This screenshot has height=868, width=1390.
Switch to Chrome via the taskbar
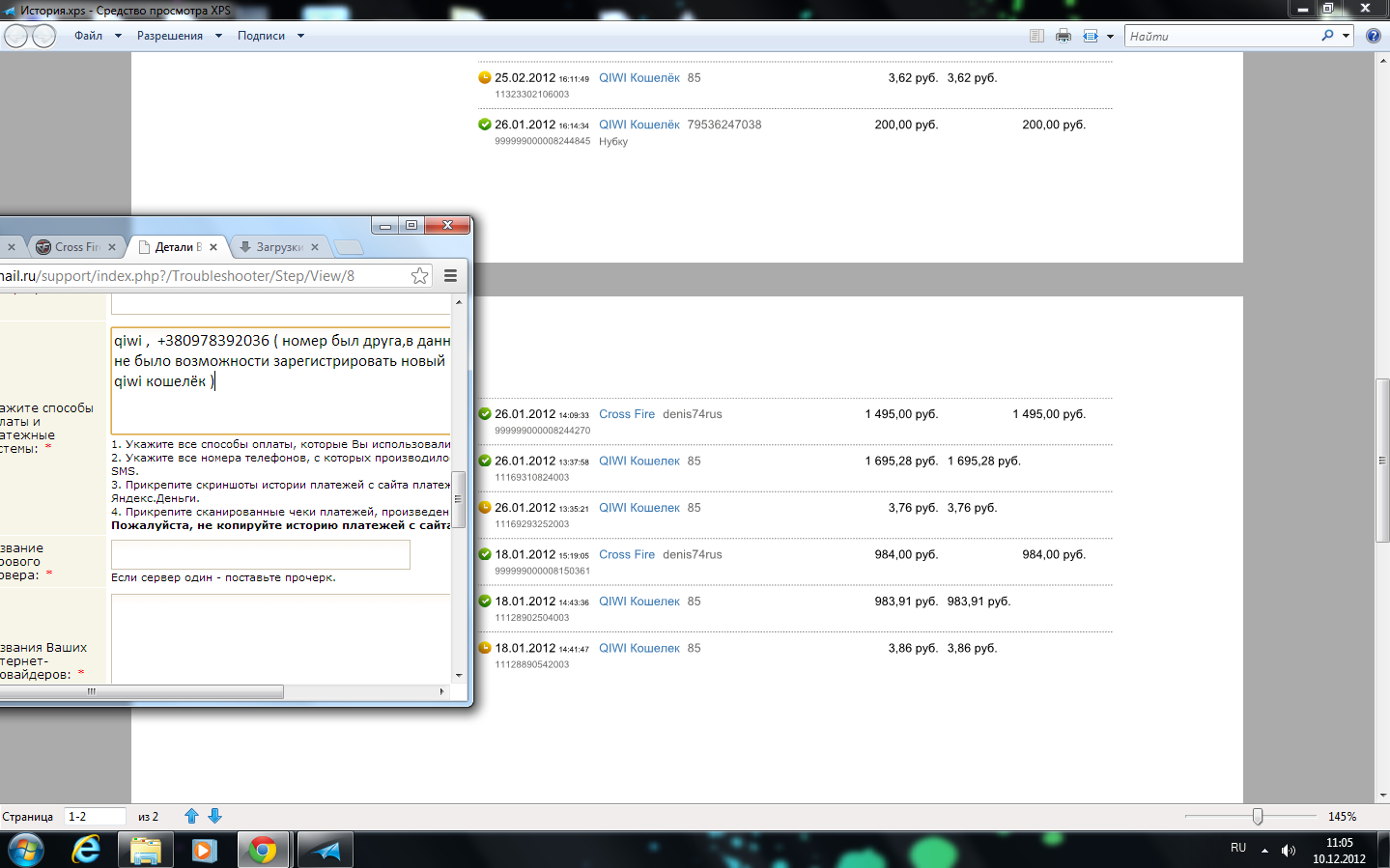tap(263, 850)
